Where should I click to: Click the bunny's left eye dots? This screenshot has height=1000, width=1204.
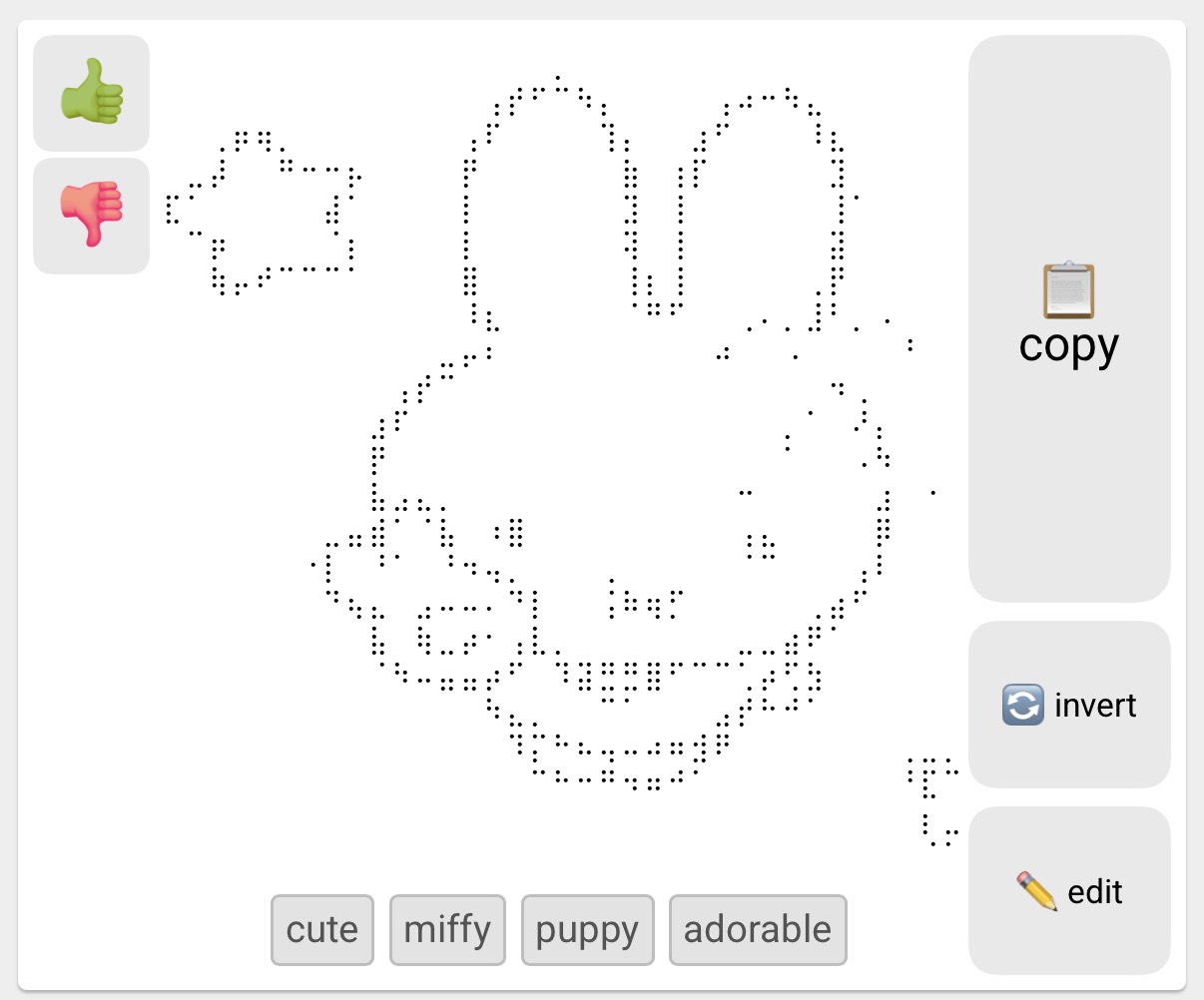point(510,532)
